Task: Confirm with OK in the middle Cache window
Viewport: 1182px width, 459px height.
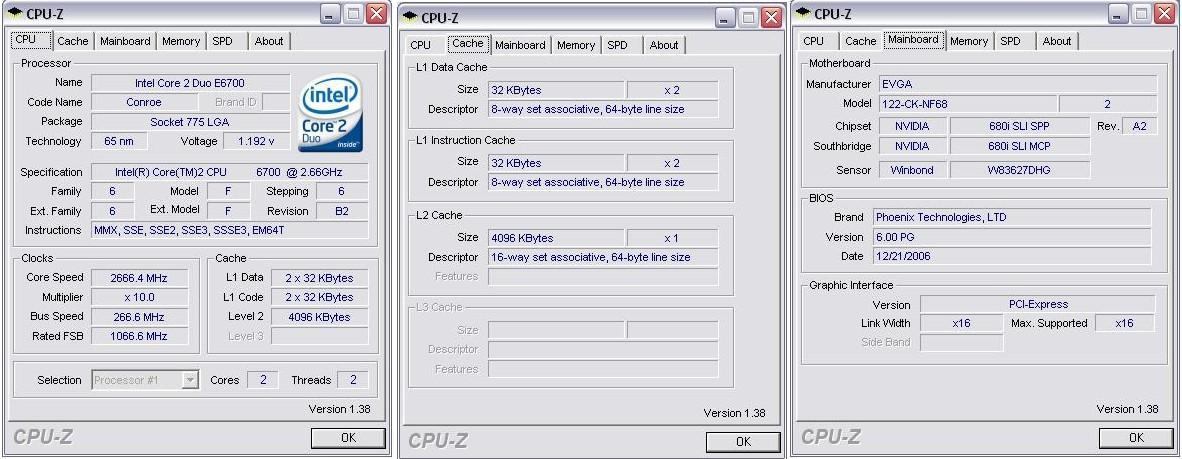Action: point(743,442)
